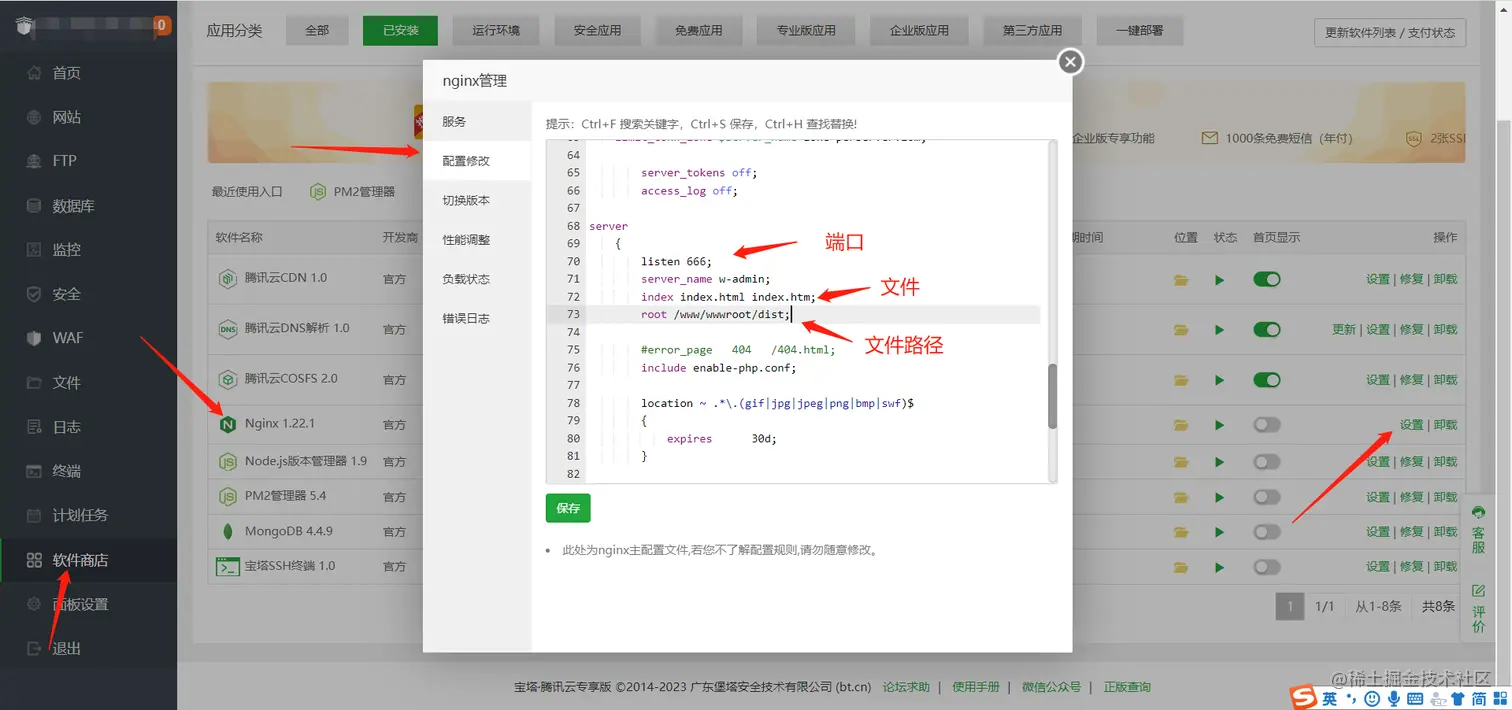
Task: Click the MongoDB leaf icon in software list
Action: click(228, 531)
